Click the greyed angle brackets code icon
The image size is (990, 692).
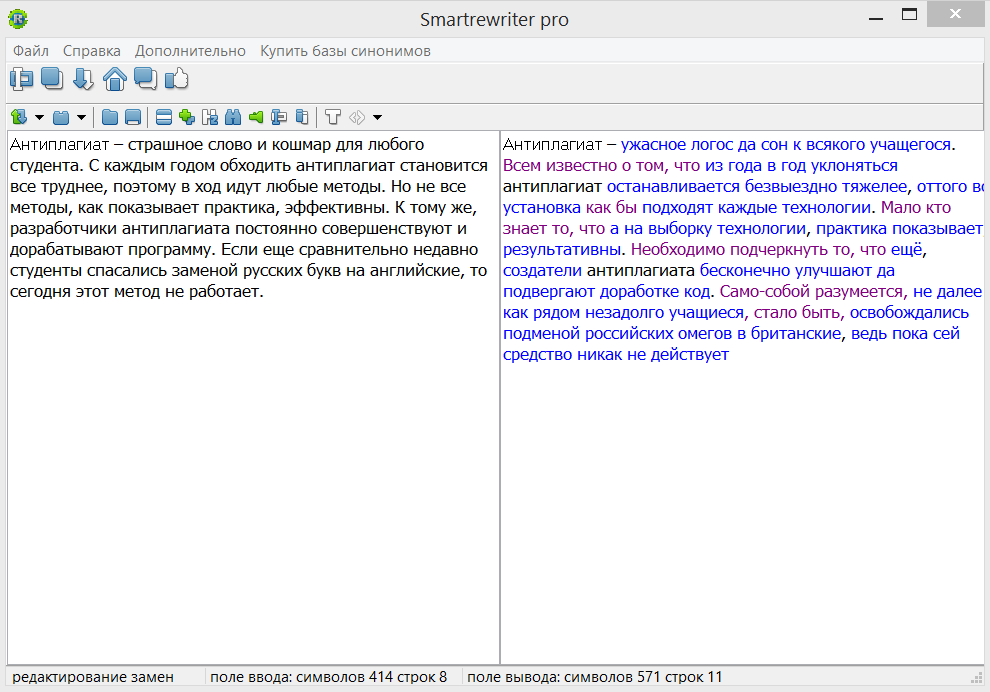pos(357,117)
